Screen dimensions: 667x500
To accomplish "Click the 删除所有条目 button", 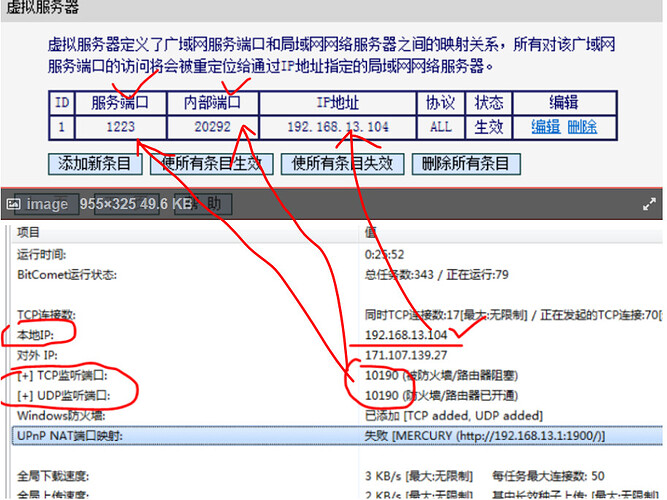I will point(465,163).
